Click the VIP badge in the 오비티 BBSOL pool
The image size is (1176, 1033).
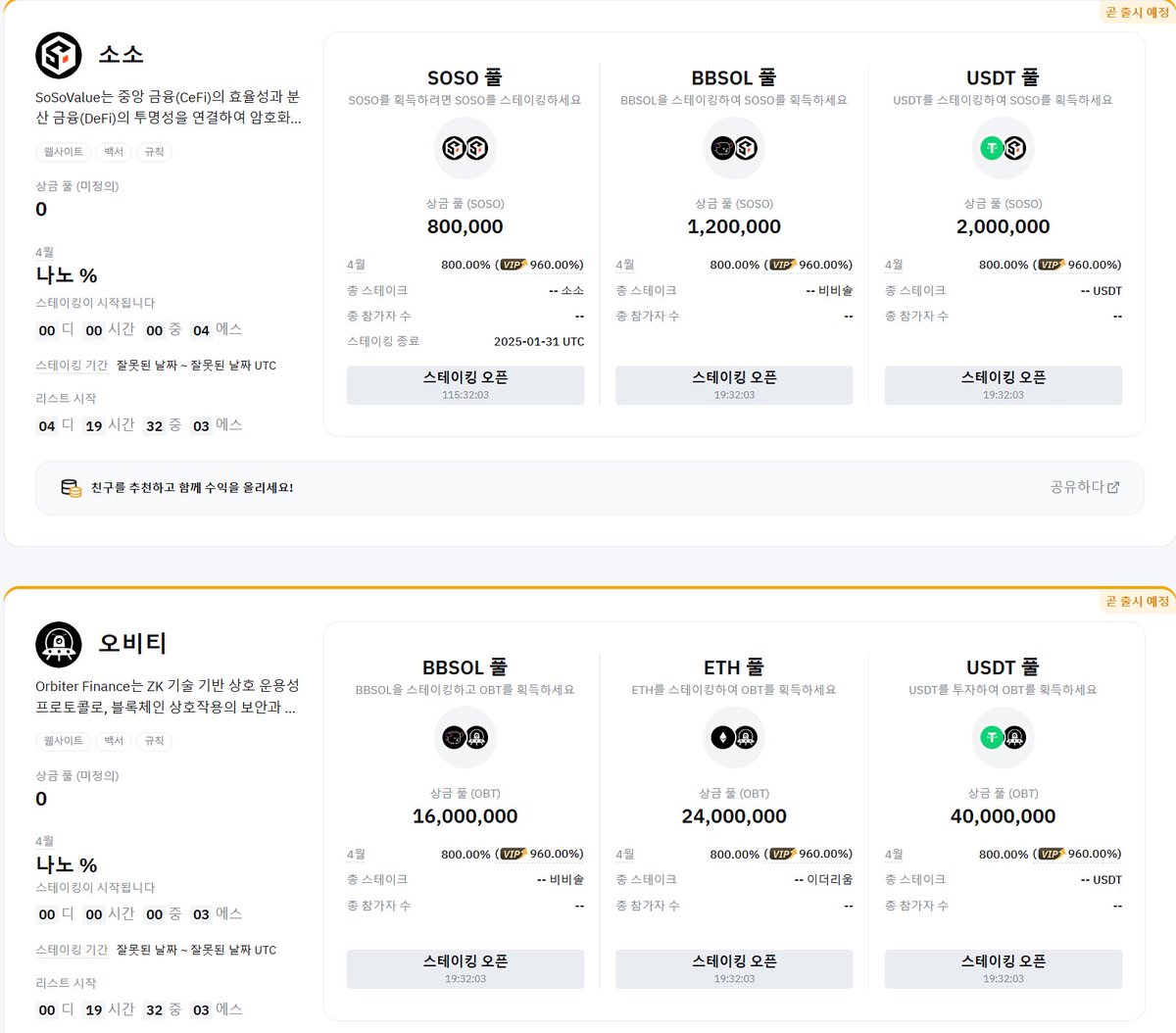[514, 854]
